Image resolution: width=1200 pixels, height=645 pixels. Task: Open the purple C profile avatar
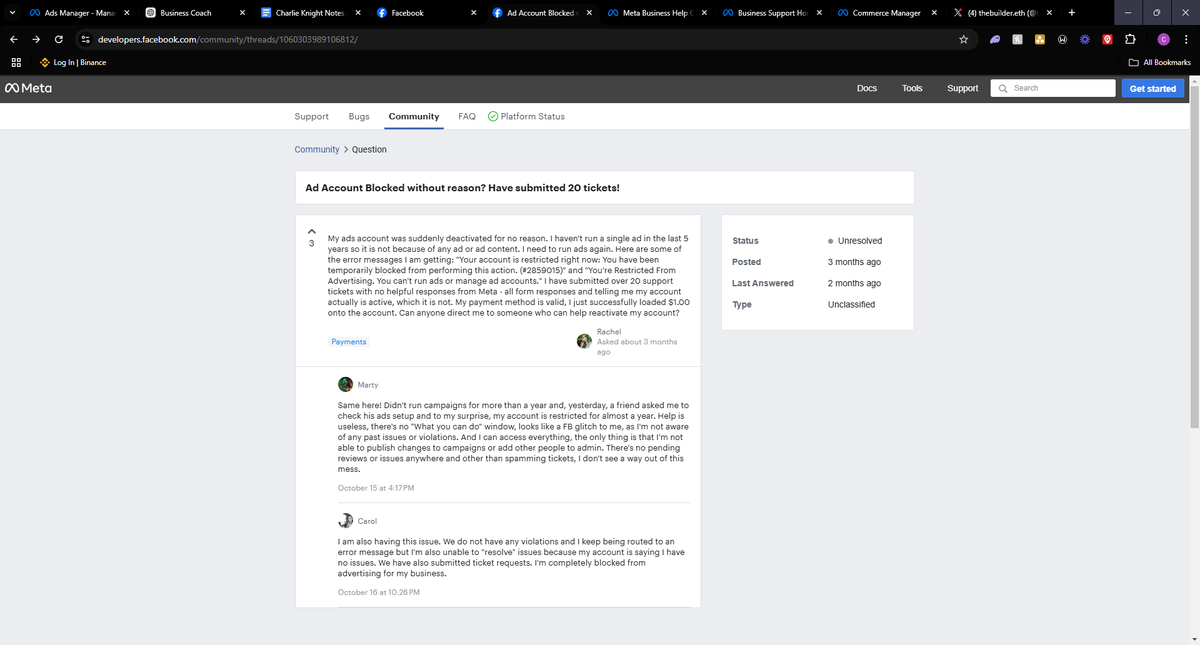pyautogui.click(x=1163, y=39)
